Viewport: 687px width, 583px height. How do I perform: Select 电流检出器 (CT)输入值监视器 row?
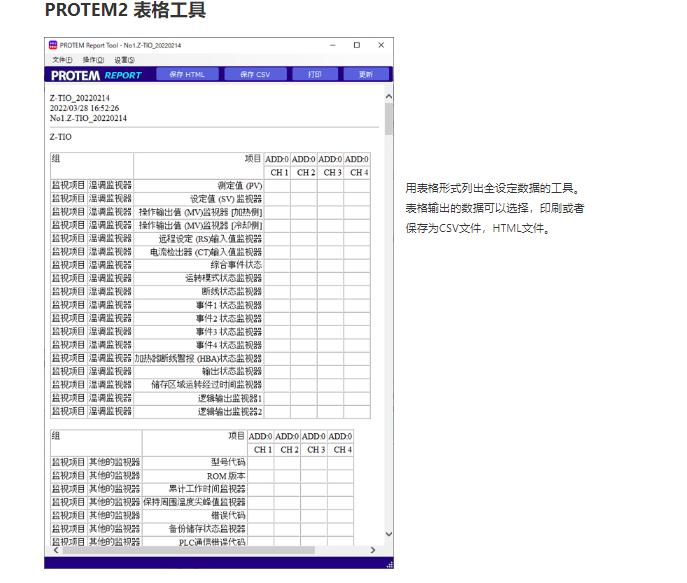point(210,252)
